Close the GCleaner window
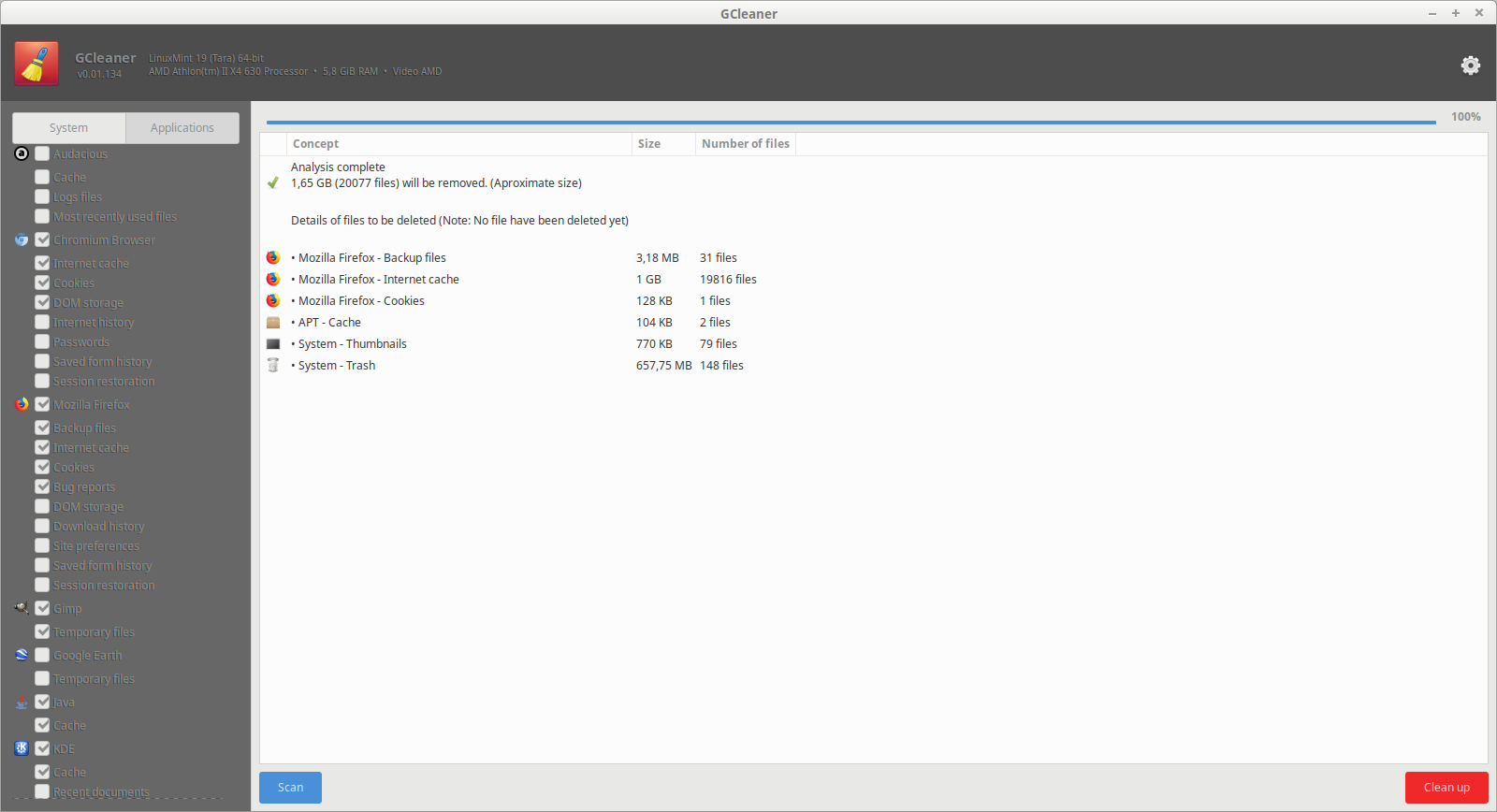The height and width of the screenshot is (812, 1497). coord(1479,13)
